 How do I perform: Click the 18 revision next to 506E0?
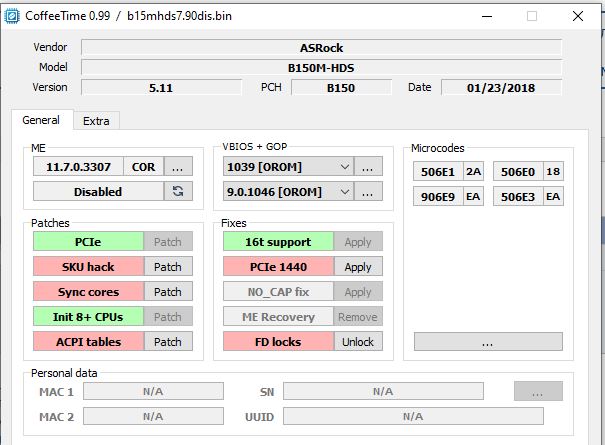(x=553, y=171)
